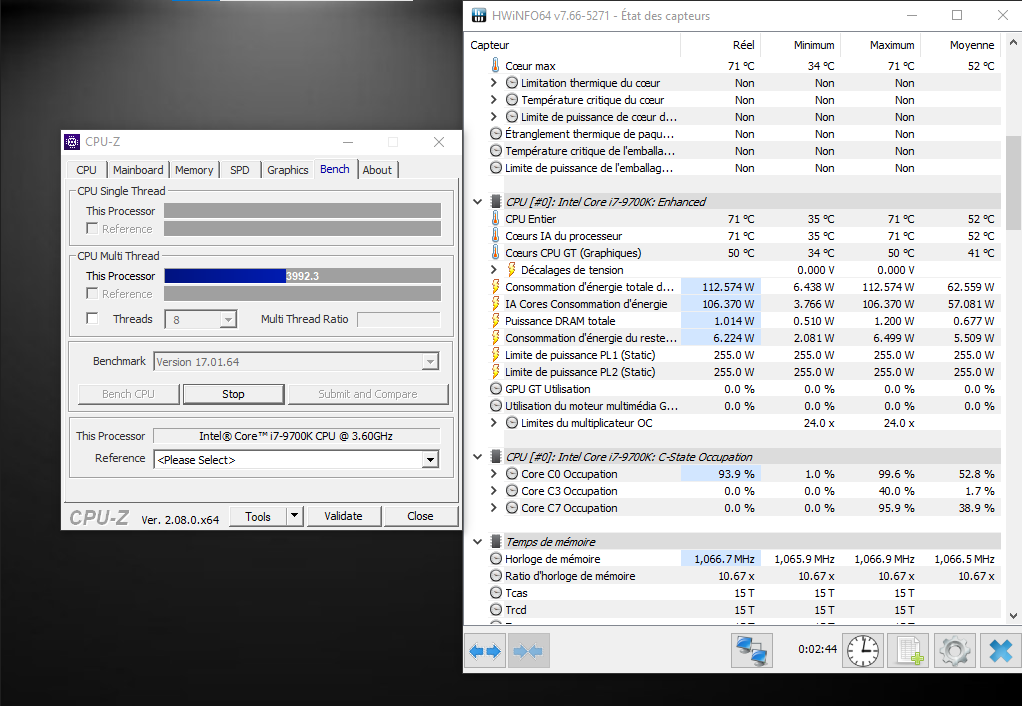Click the HWiNFO scrollbar down arrow
The height and width of the screenshot is (706, 1023).
click(1013, 615)
